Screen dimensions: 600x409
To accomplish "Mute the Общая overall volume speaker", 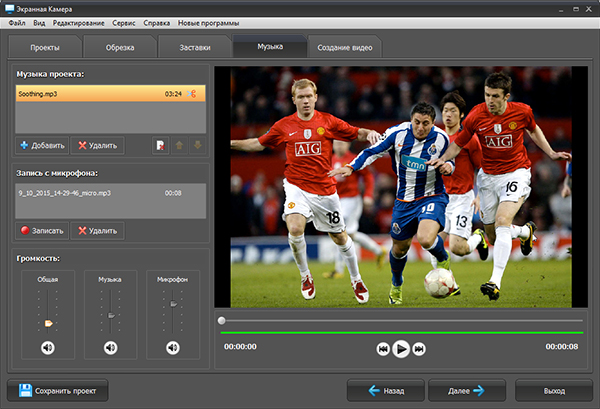I will 47,347.
